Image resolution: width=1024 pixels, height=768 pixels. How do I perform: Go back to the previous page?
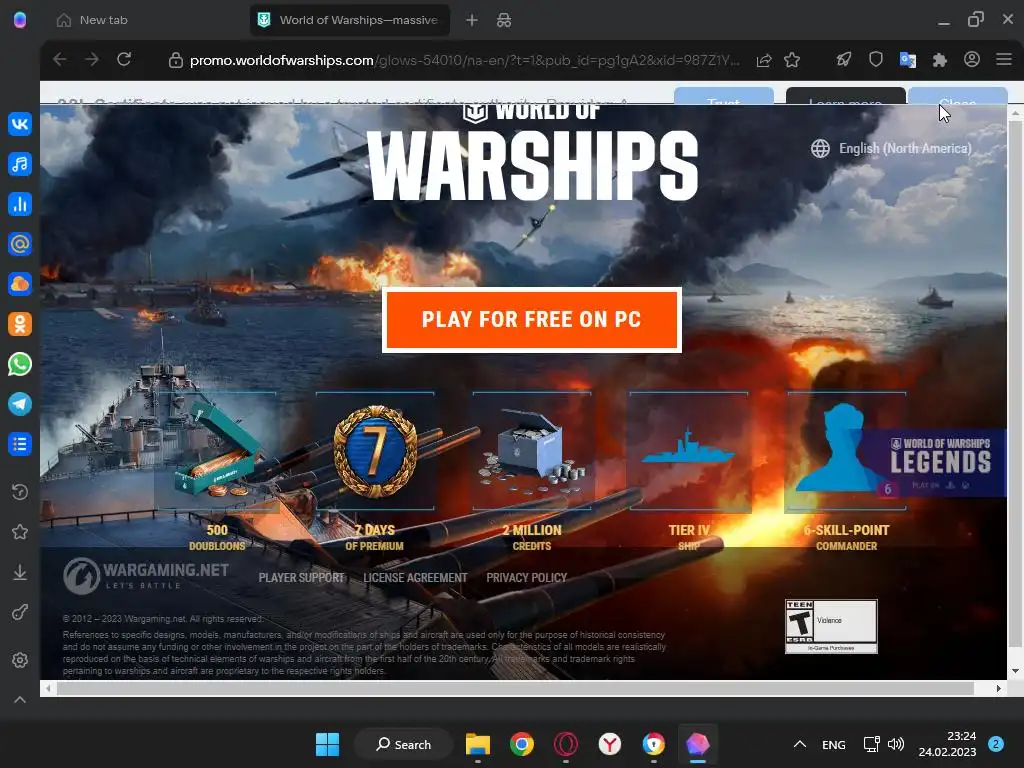[59, 59]
